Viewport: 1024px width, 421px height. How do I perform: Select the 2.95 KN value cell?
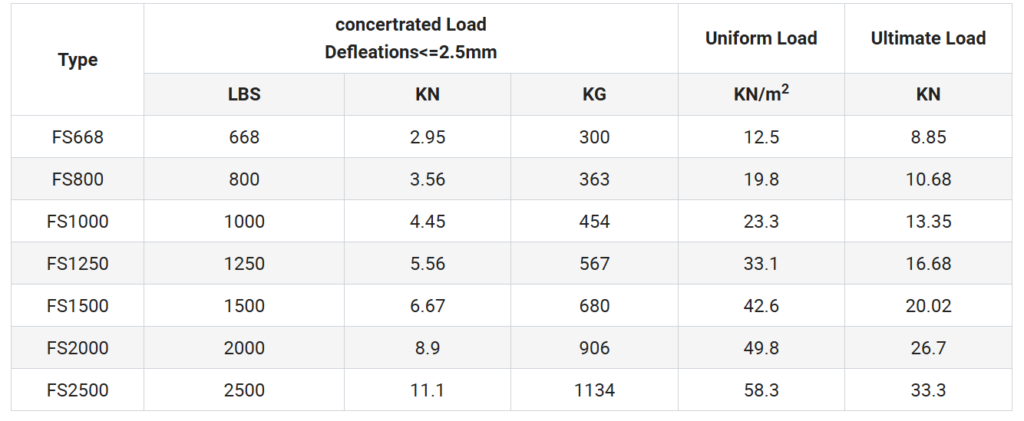click(427, 137)
